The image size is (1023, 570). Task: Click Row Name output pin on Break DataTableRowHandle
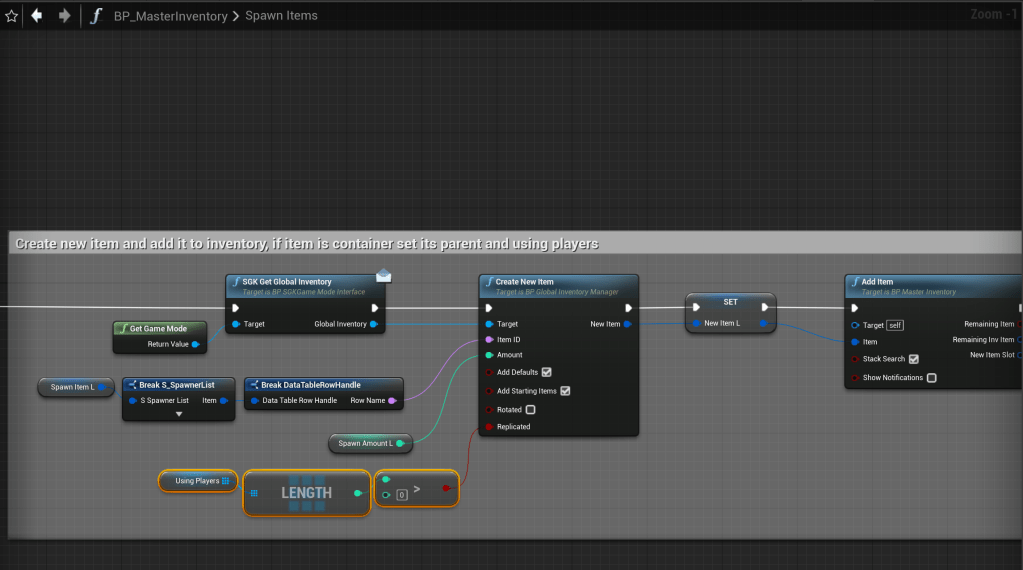click(x=392, y=401)
